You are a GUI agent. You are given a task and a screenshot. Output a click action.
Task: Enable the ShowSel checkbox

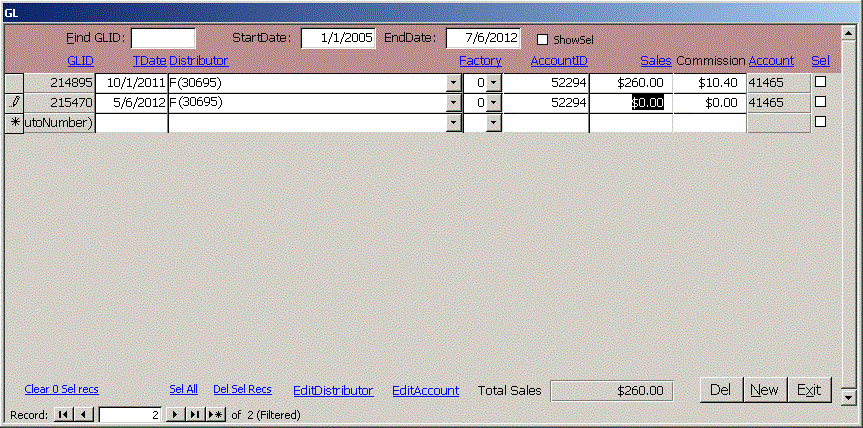pyautogui.click(x=542, y=40)
